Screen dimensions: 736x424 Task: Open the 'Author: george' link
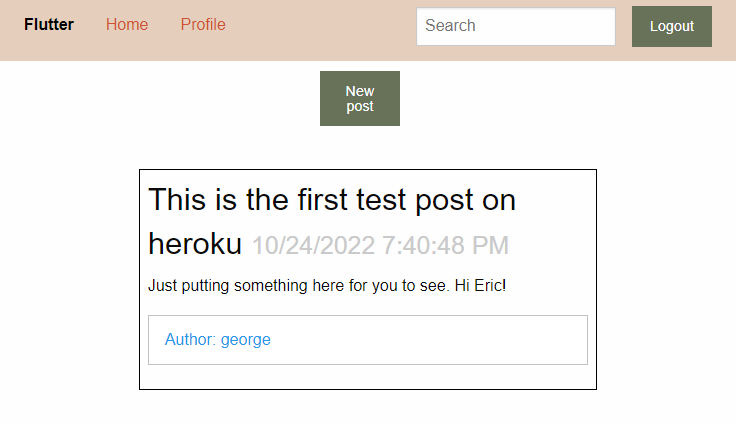[218, 340]
